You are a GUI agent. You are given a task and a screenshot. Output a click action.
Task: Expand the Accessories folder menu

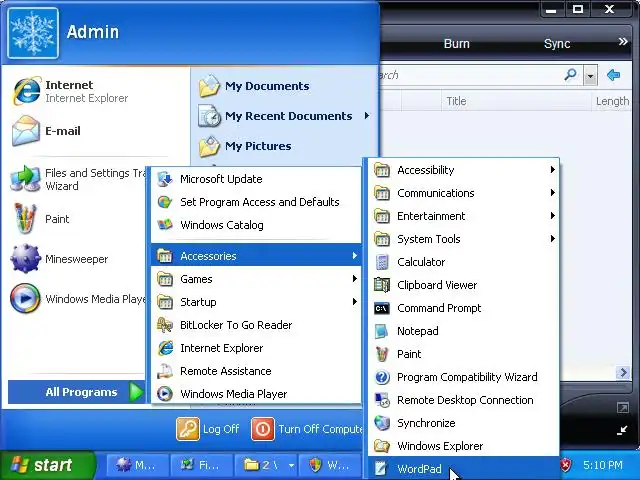[256, 256]
